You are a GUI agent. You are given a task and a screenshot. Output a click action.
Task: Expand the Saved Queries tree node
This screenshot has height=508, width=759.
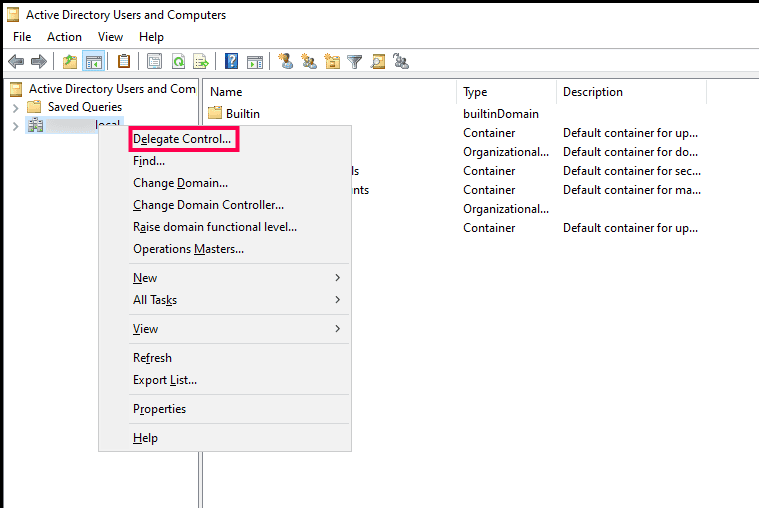[15, 108]
